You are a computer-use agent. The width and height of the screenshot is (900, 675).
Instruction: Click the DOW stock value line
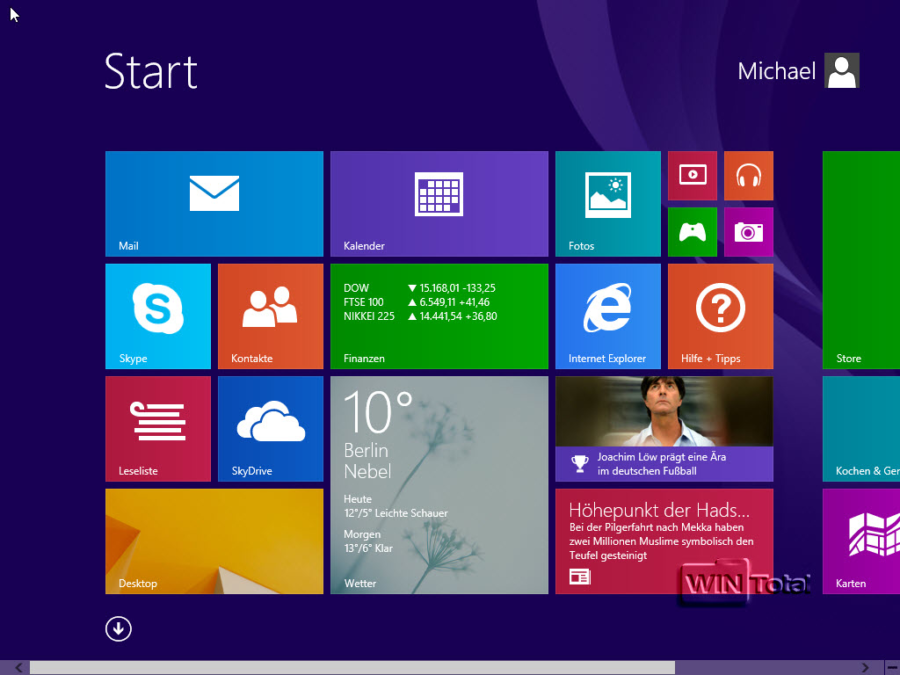[x=420, y=288]
